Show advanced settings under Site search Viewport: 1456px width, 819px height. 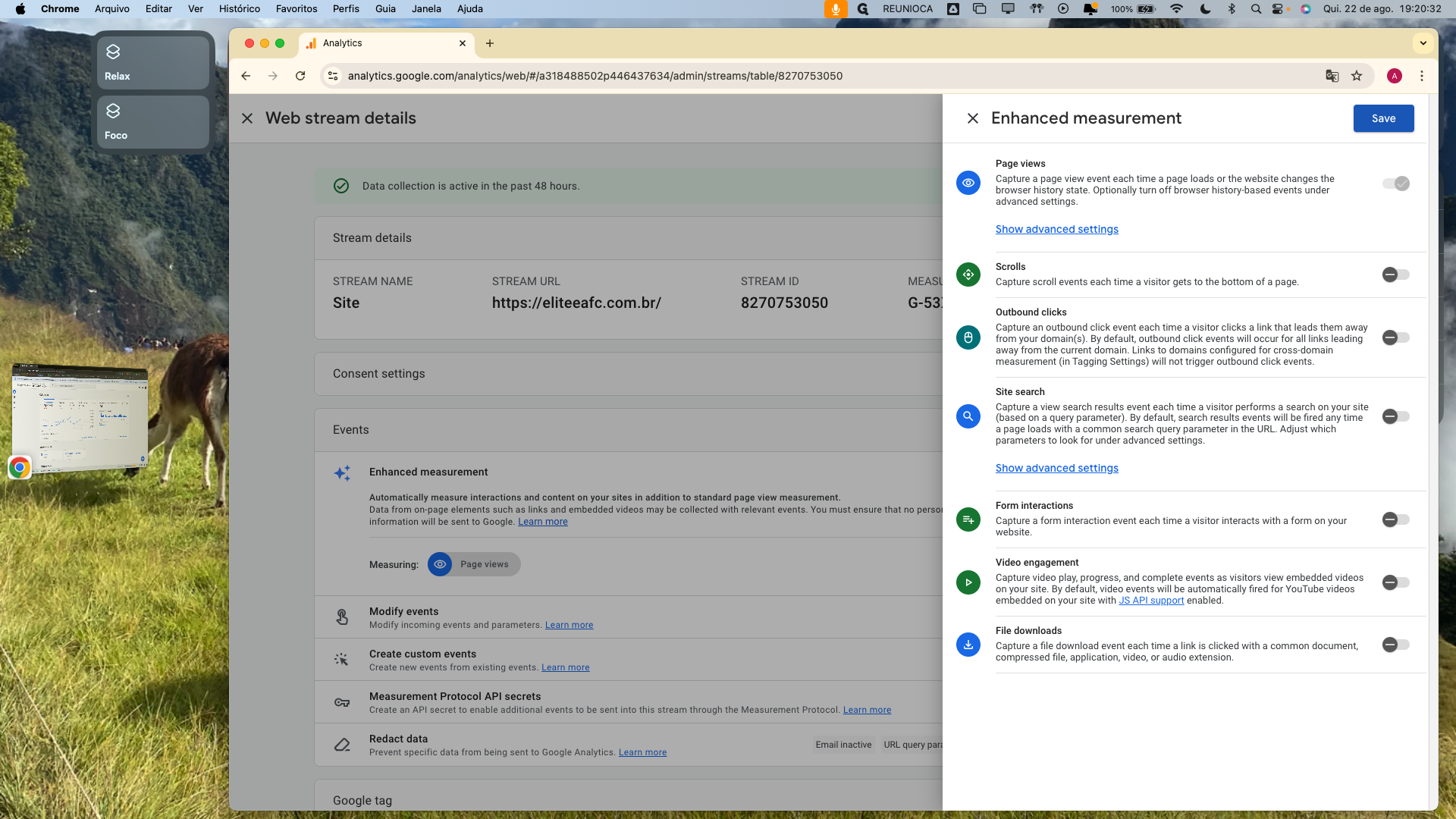[x=1056, y=468]
